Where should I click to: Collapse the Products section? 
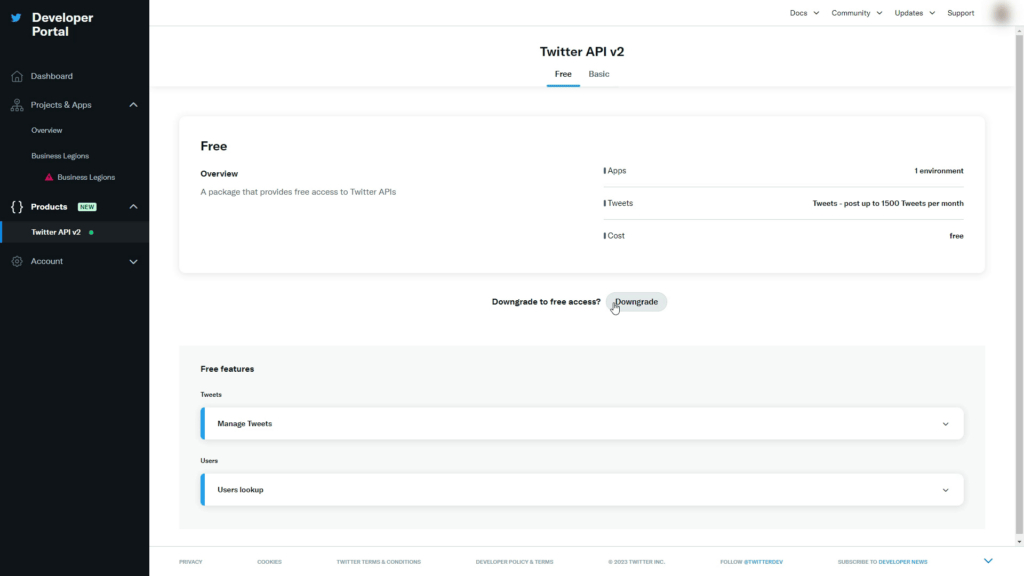pyautogui.click(x=133, y=206)
